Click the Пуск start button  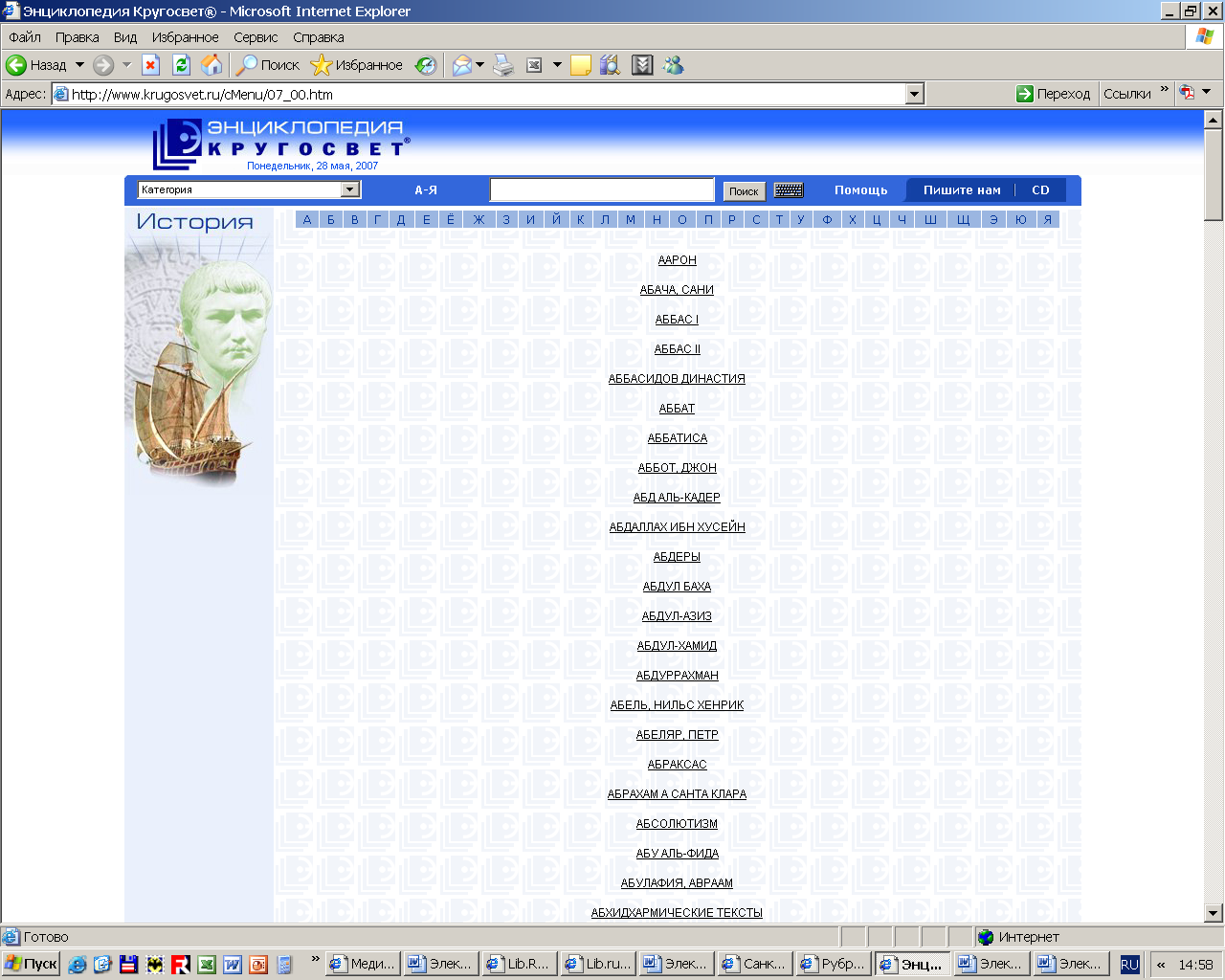(x=32, y=964)
